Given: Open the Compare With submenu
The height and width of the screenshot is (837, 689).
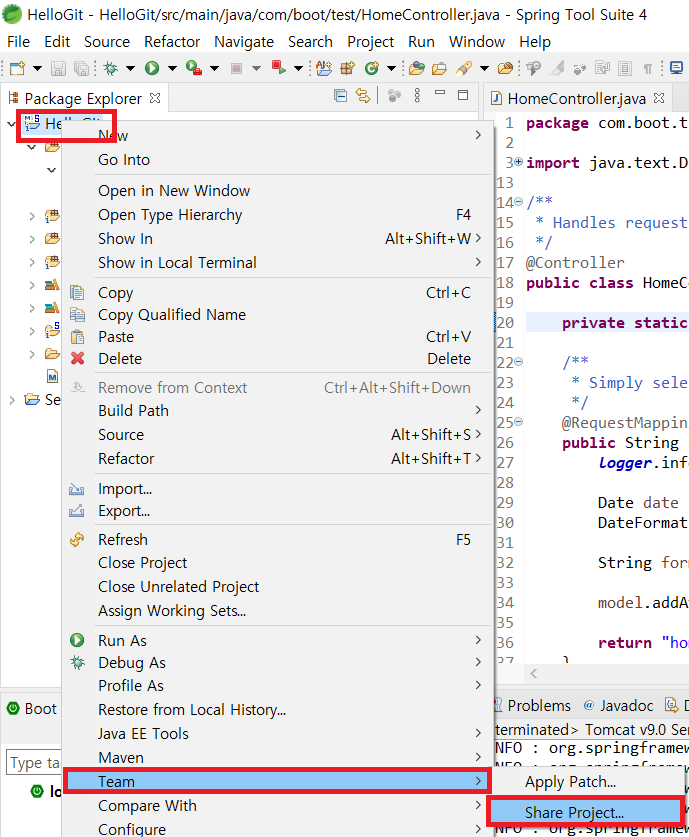Looking at the screenshot, I should click(277, 806).
